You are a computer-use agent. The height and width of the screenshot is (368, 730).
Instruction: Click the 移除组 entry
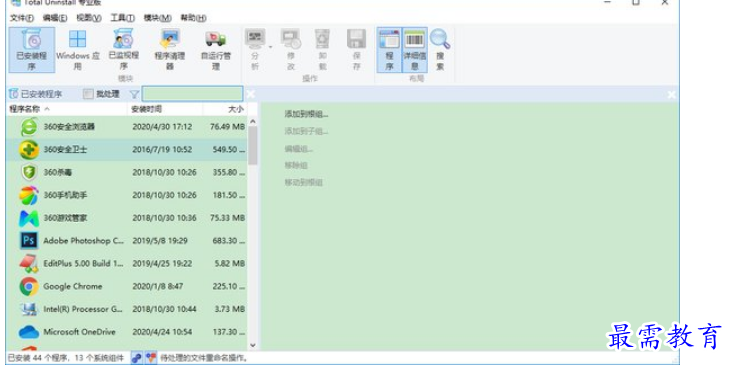(296, 165)
